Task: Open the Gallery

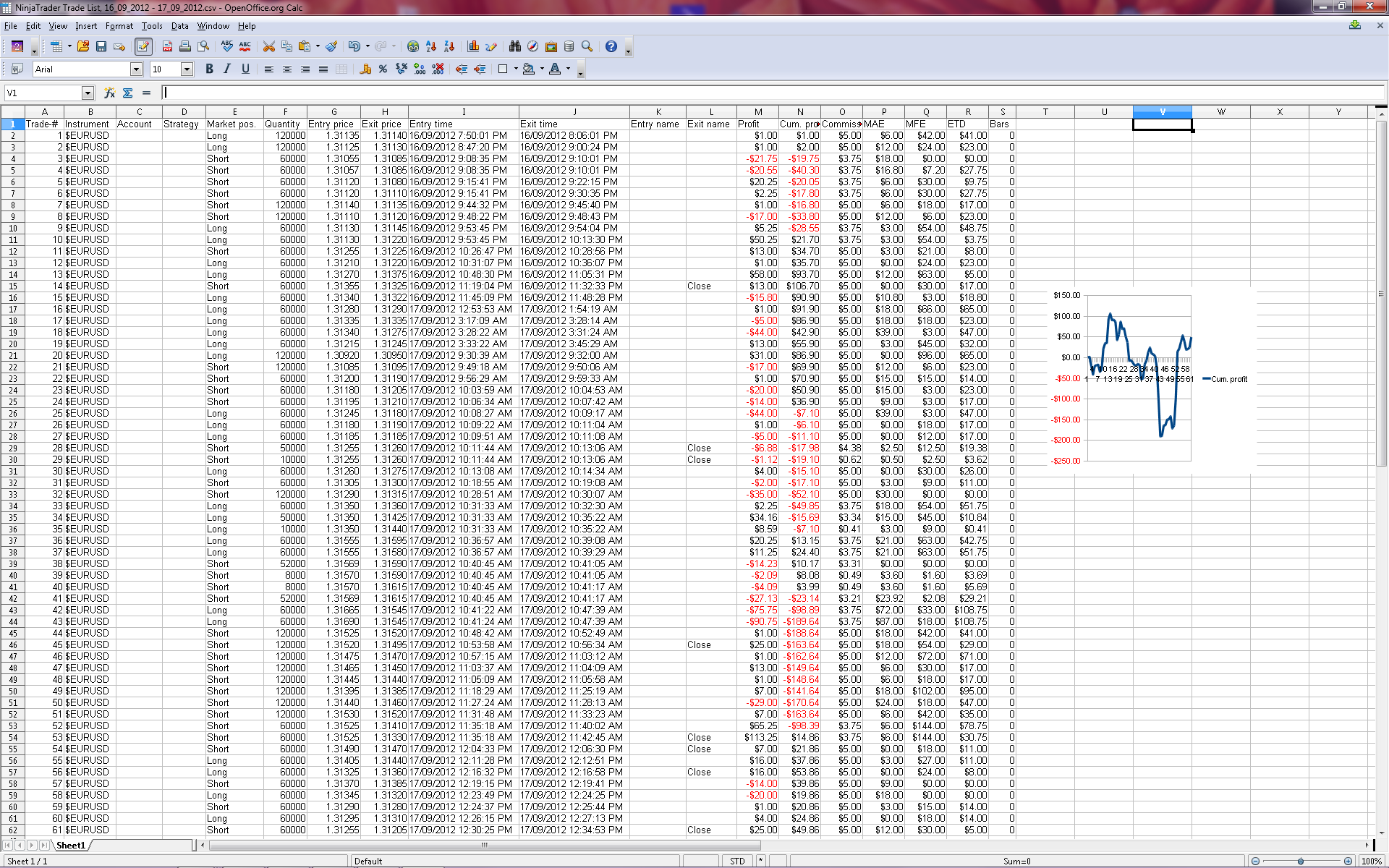Action: pos(551,46)
